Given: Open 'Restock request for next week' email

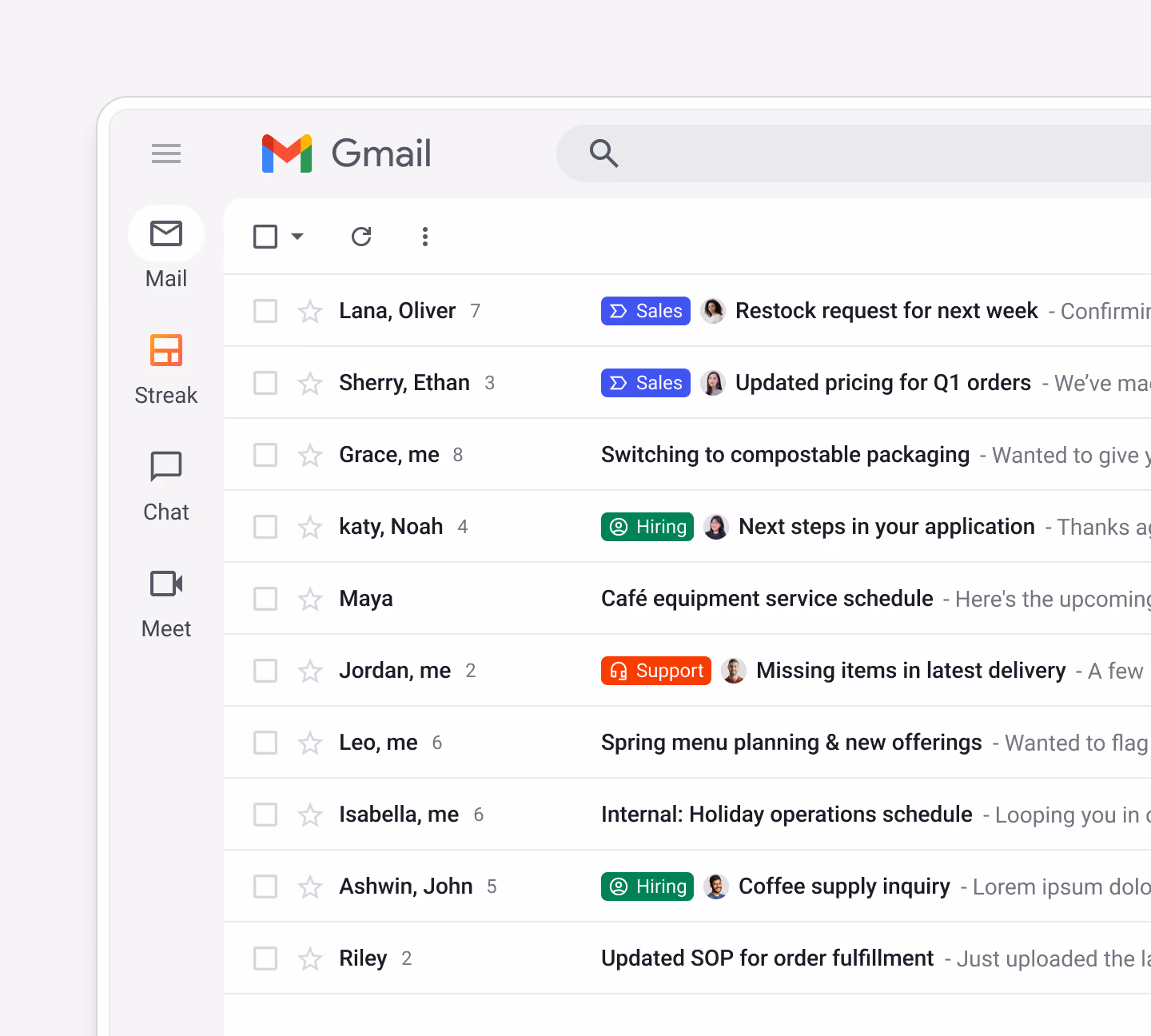Looking at the screenshot, I should [x=886, y=311].
